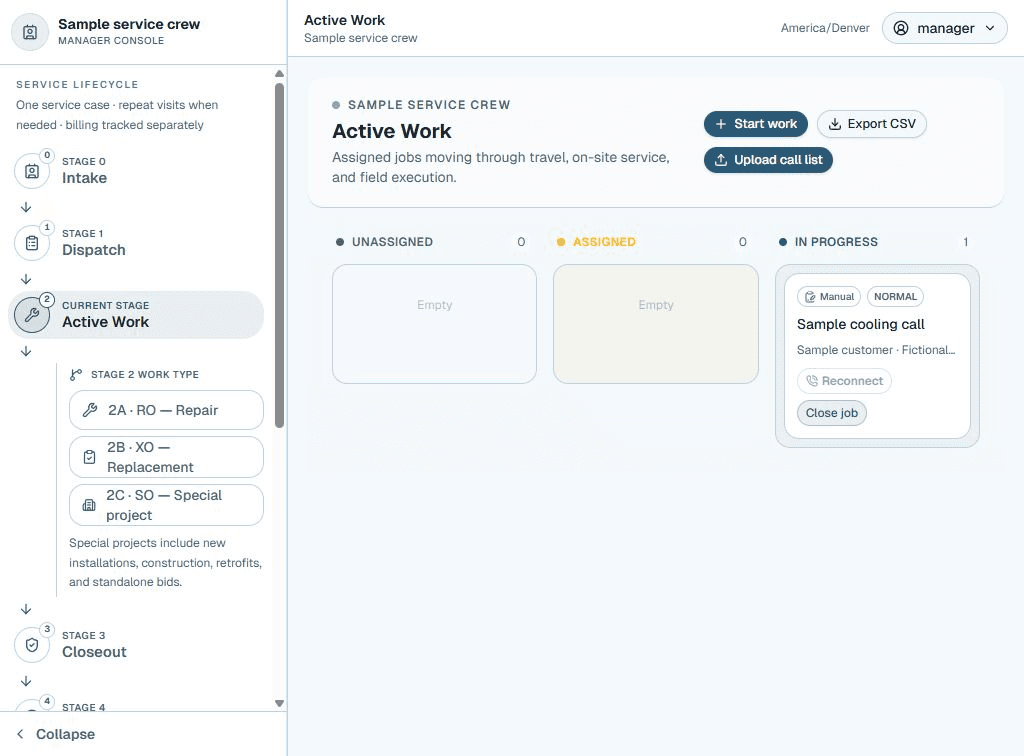Click the UNASSIGNED column header
This screenshot has width=1024, height=756.
(392, 242)
